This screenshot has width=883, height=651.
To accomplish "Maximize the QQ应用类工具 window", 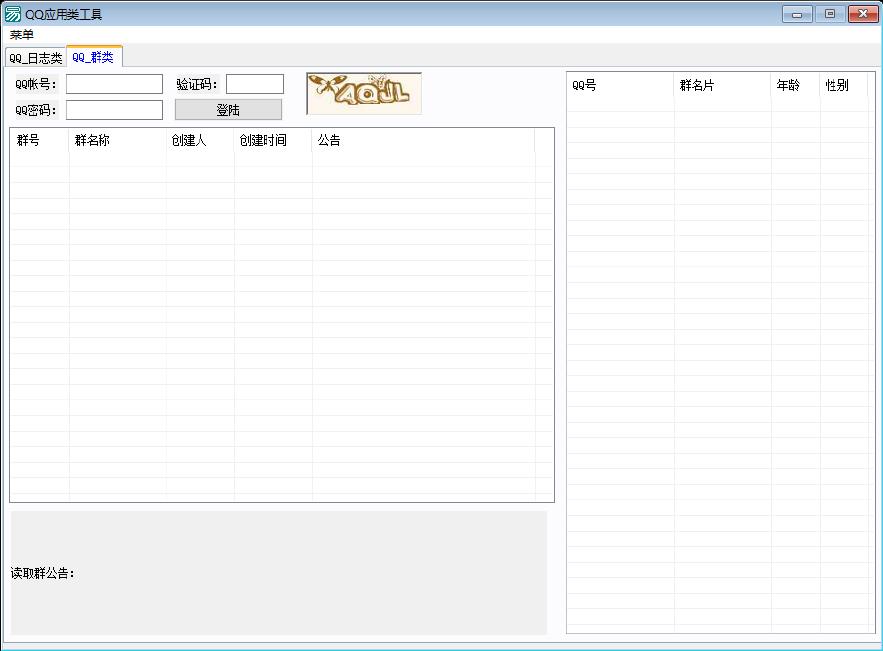I will [x=830, y=14].
